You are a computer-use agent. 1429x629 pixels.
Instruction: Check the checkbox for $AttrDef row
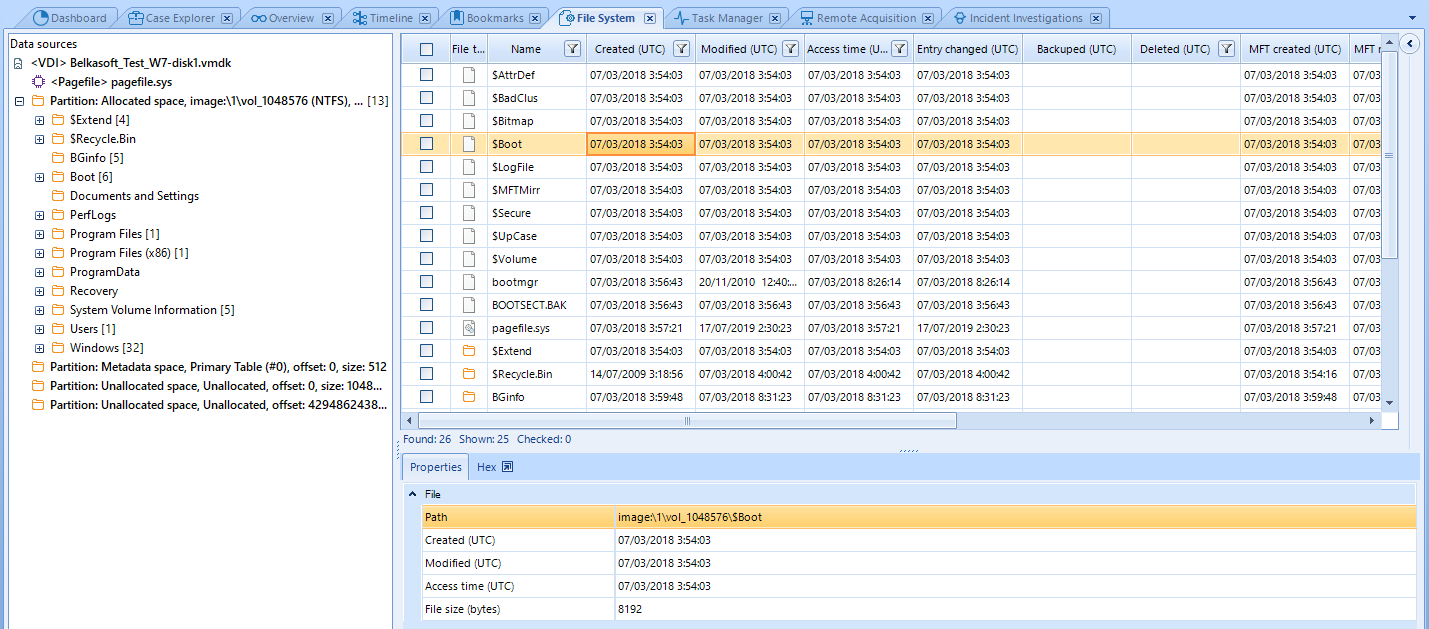coord(426,75)
